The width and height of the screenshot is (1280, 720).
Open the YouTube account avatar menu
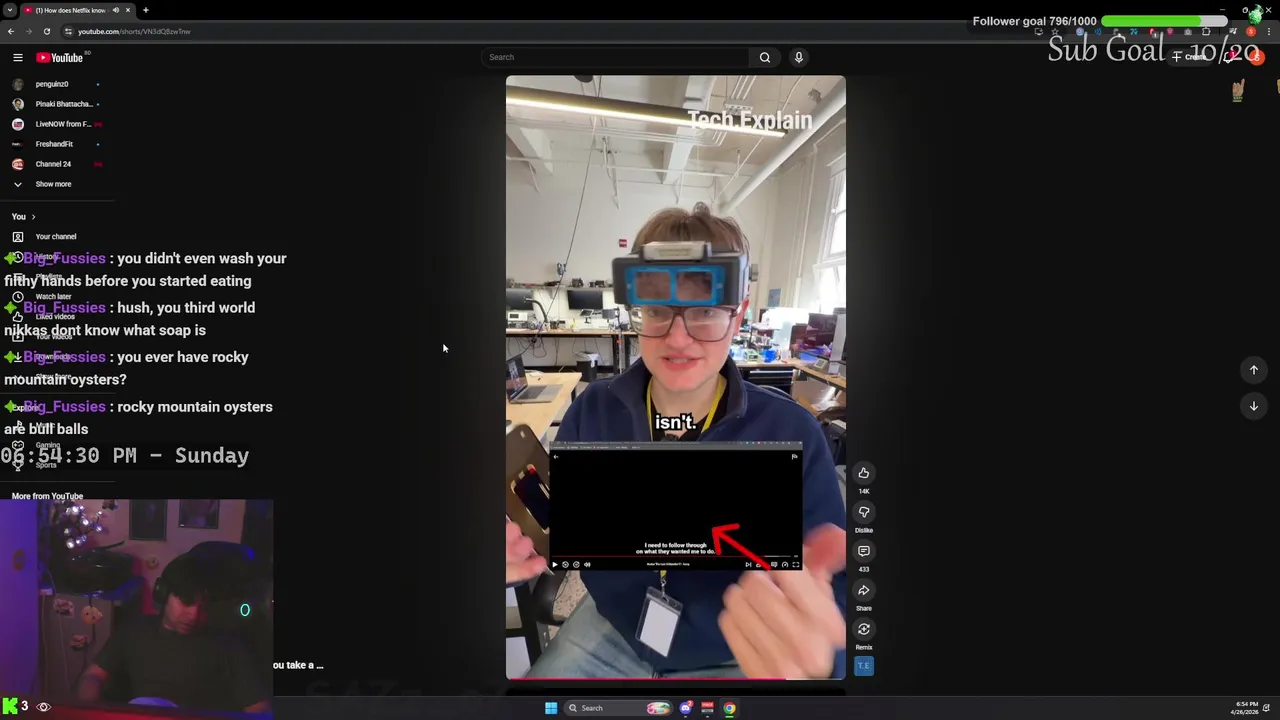point(1257,57)
